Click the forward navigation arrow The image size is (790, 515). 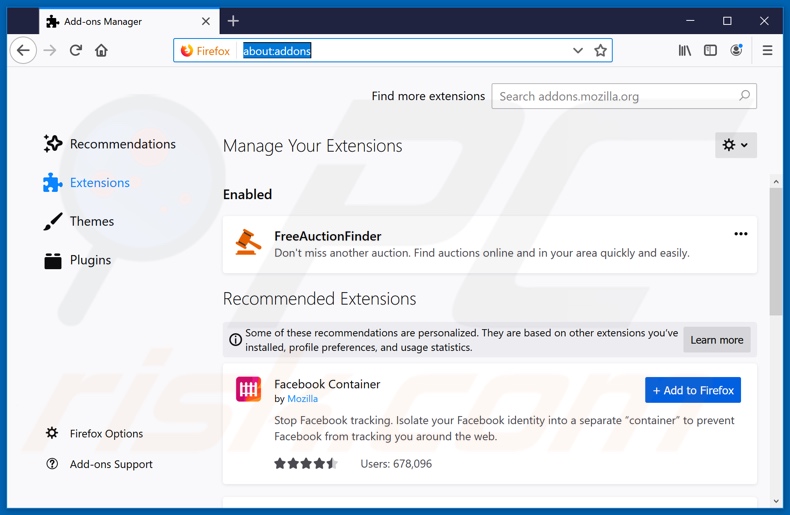click(x=49, y=50)
